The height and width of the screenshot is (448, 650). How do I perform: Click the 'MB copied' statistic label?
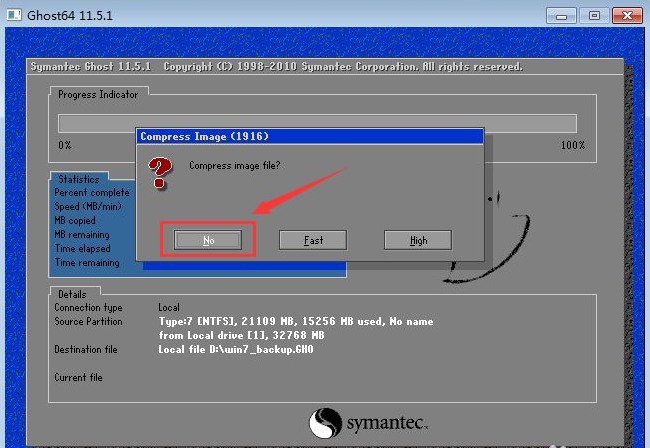(75, 220)
